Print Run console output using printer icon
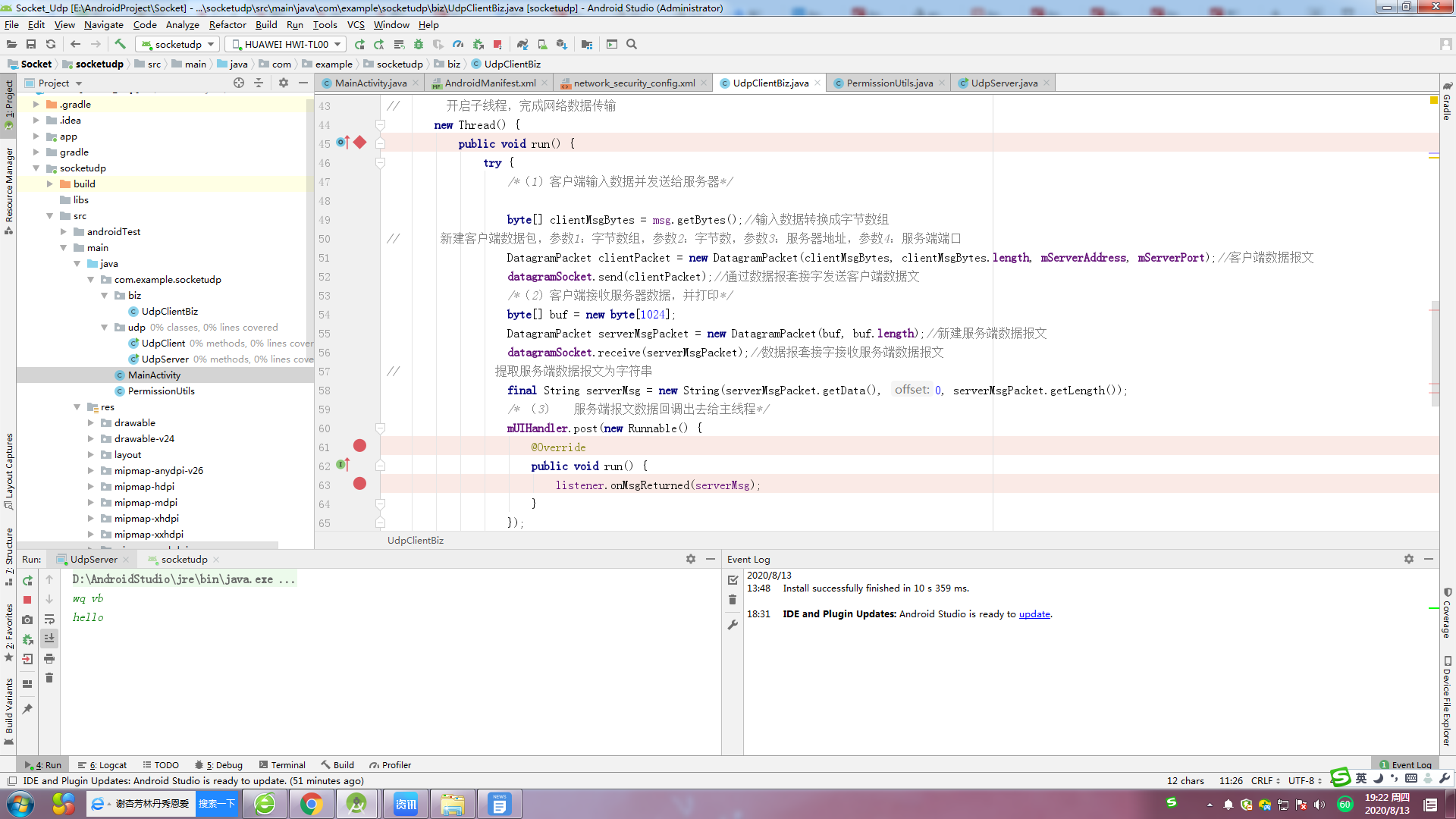 coord(49,658)
